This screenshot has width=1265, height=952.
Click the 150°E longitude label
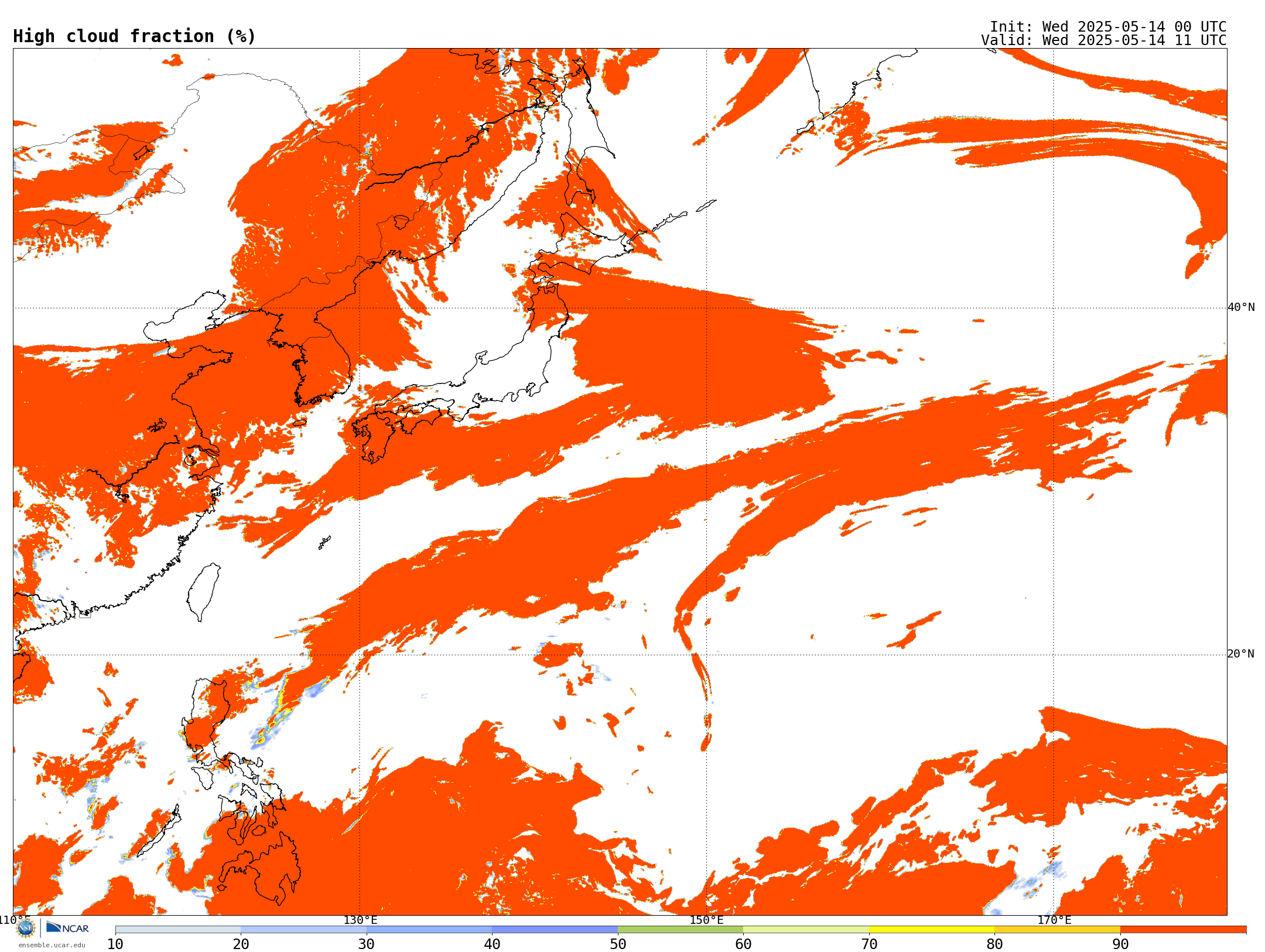coord(707,920)
